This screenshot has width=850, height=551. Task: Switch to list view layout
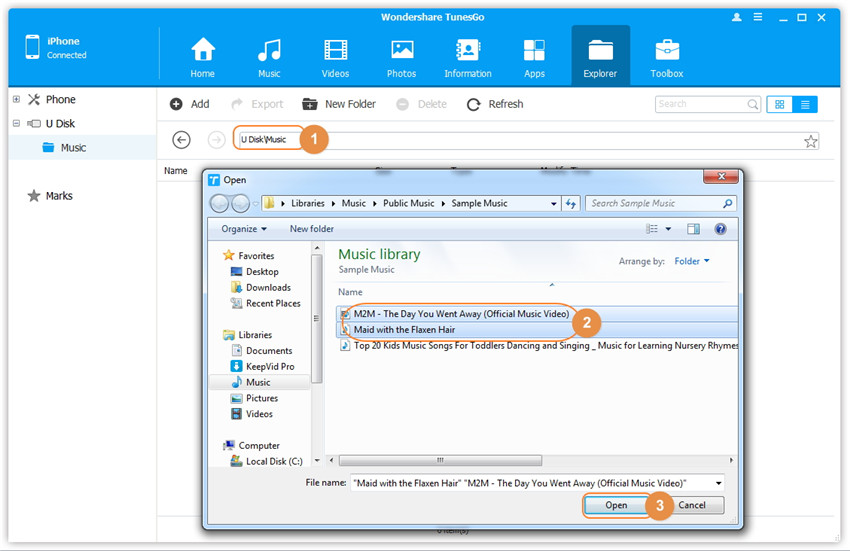coord(804,104)
